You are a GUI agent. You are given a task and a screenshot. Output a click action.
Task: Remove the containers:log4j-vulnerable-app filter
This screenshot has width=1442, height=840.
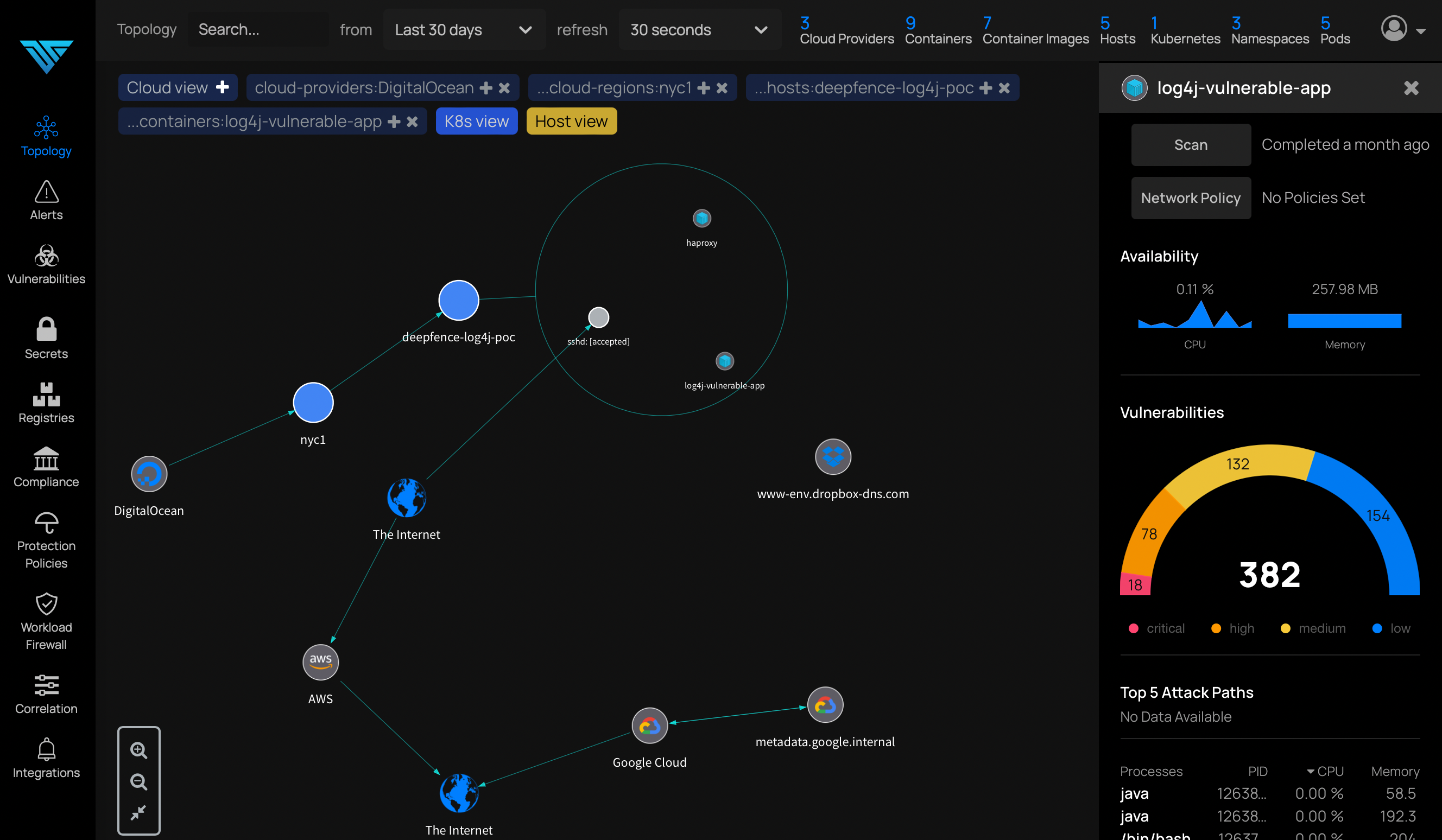click(412, 122)
